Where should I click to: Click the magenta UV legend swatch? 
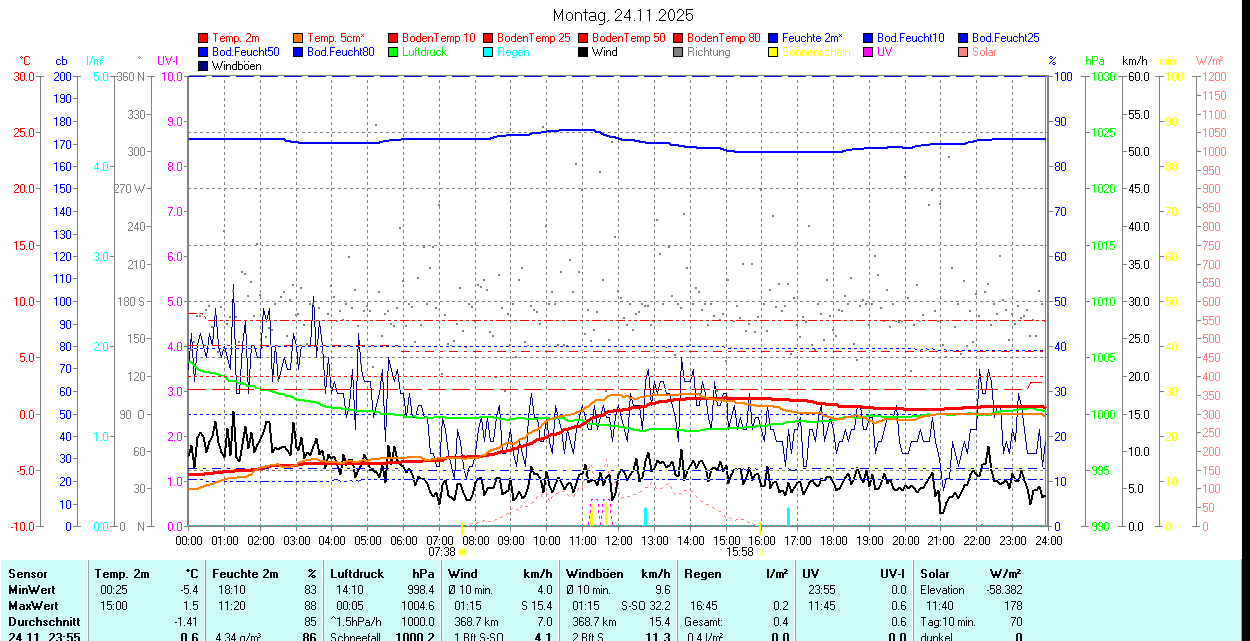coord(867,52)
